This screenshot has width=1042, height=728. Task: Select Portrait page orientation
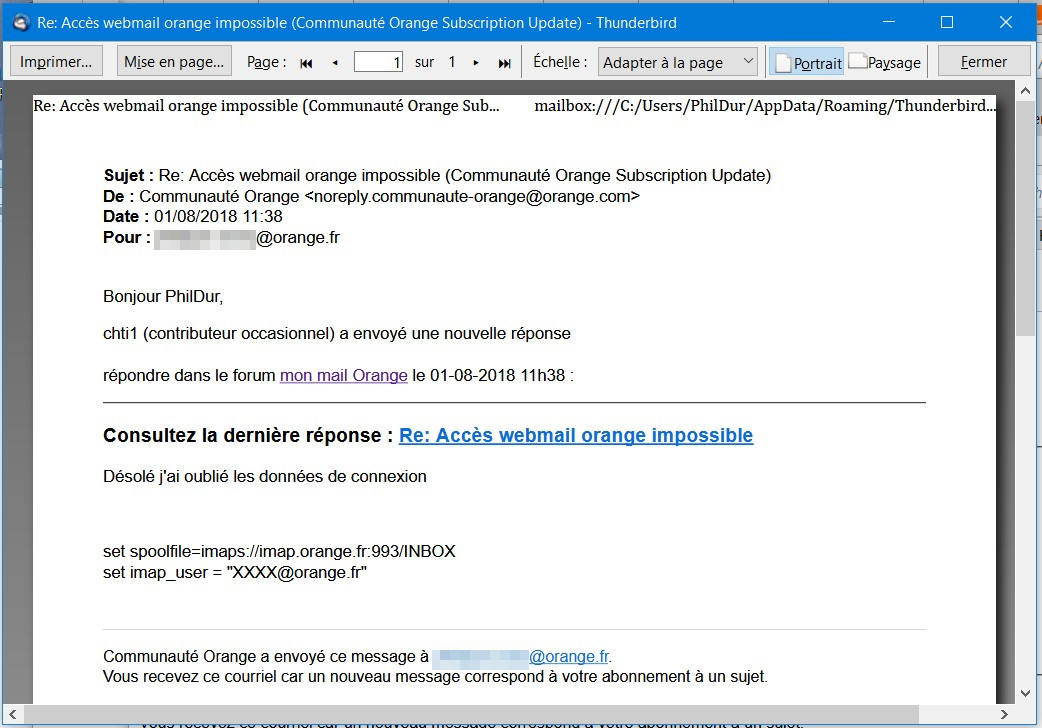pyautogui.click(x=807, y=62)
